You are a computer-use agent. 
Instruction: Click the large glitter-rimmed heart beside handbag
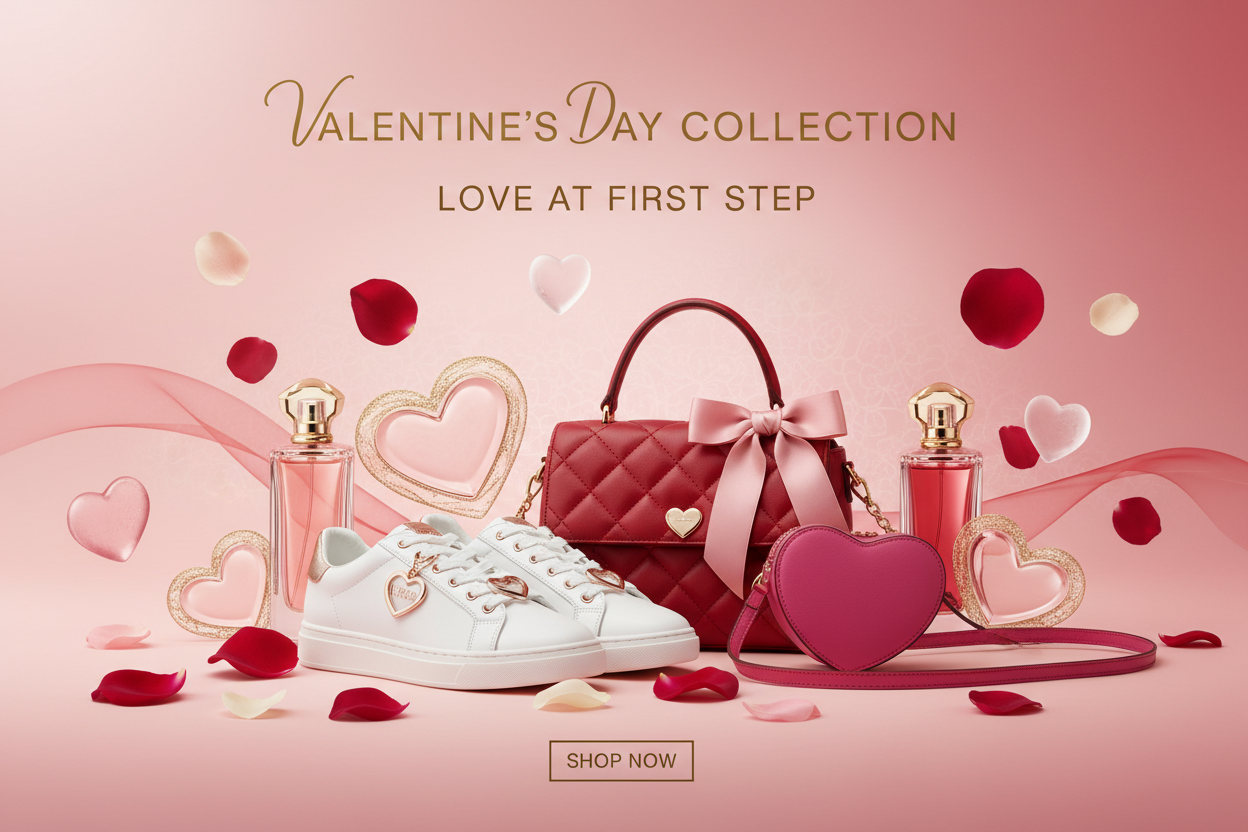point(442,436)
